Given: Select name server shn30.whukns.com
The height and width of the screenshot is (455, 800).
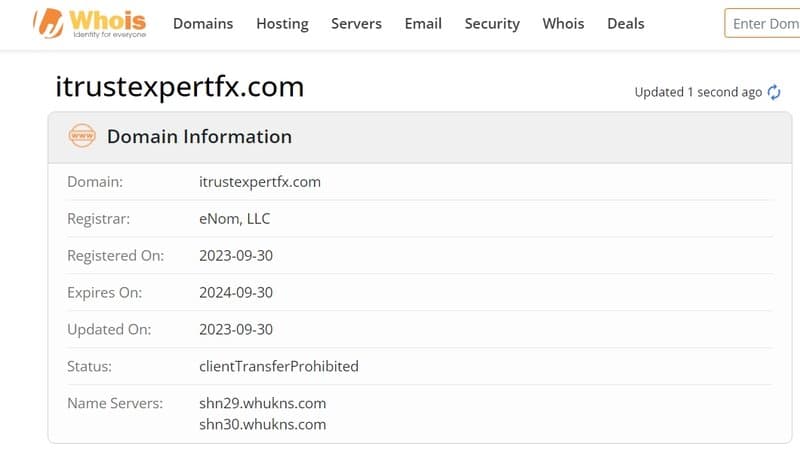Looking at the screenshot, I should point(262,425).
